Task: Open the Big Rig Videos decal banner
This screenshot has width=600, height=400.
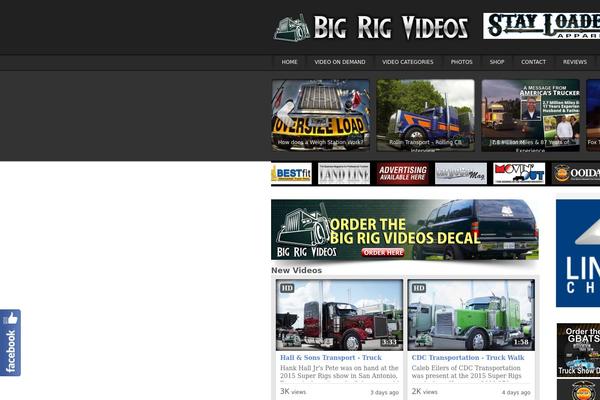Action: point(405,230)
